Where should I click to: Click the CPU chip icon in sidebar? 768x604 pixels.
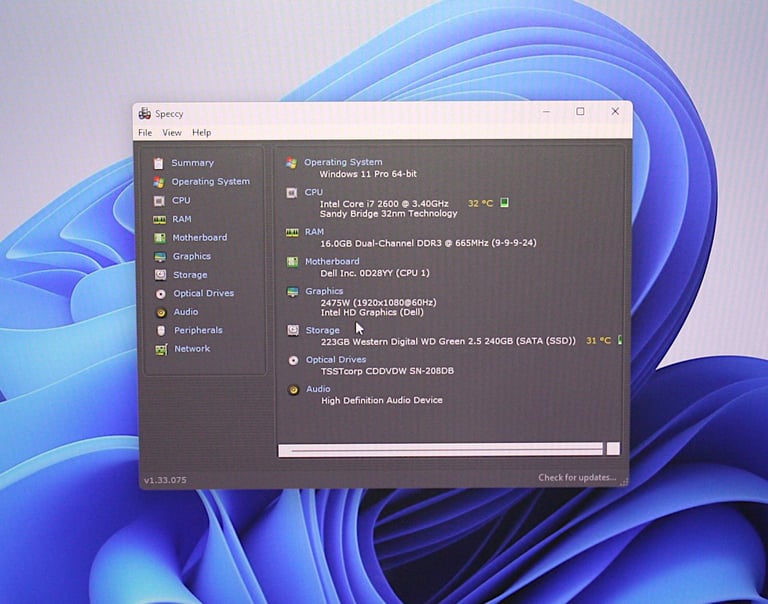(159, 201)
